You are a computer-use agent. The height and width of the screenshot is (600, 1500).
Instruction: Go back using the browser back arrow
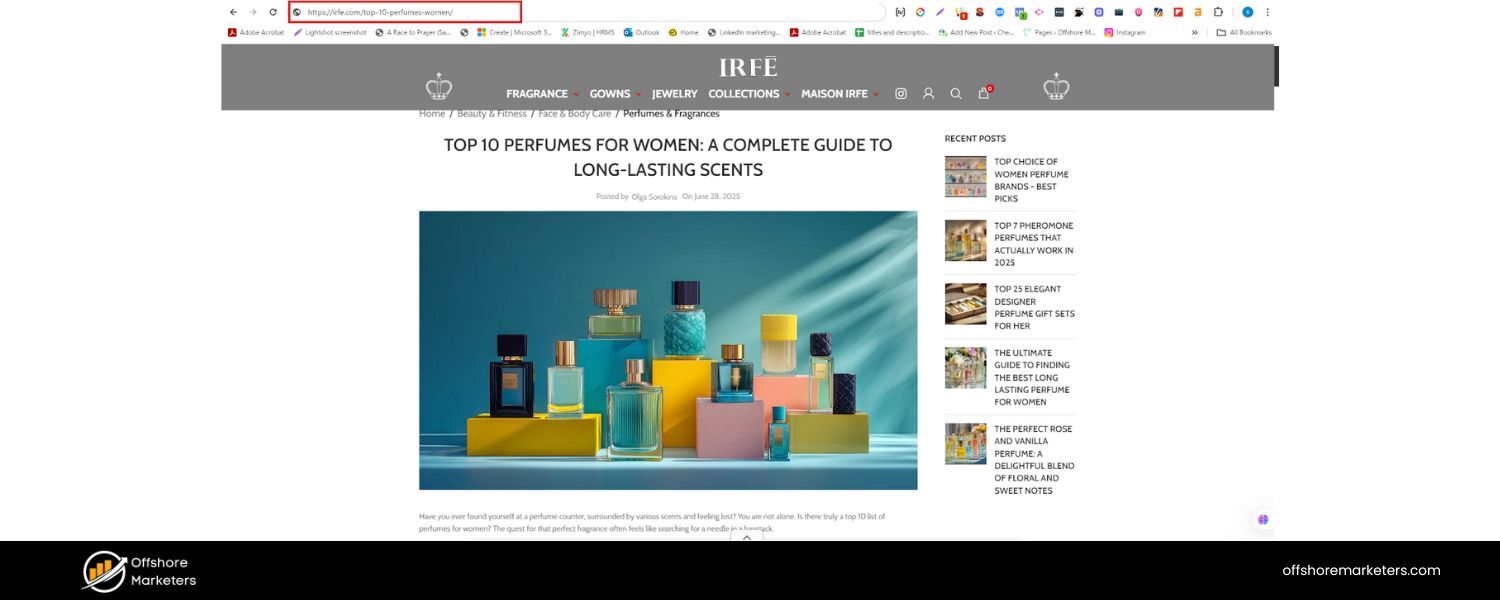pos(233,12)
